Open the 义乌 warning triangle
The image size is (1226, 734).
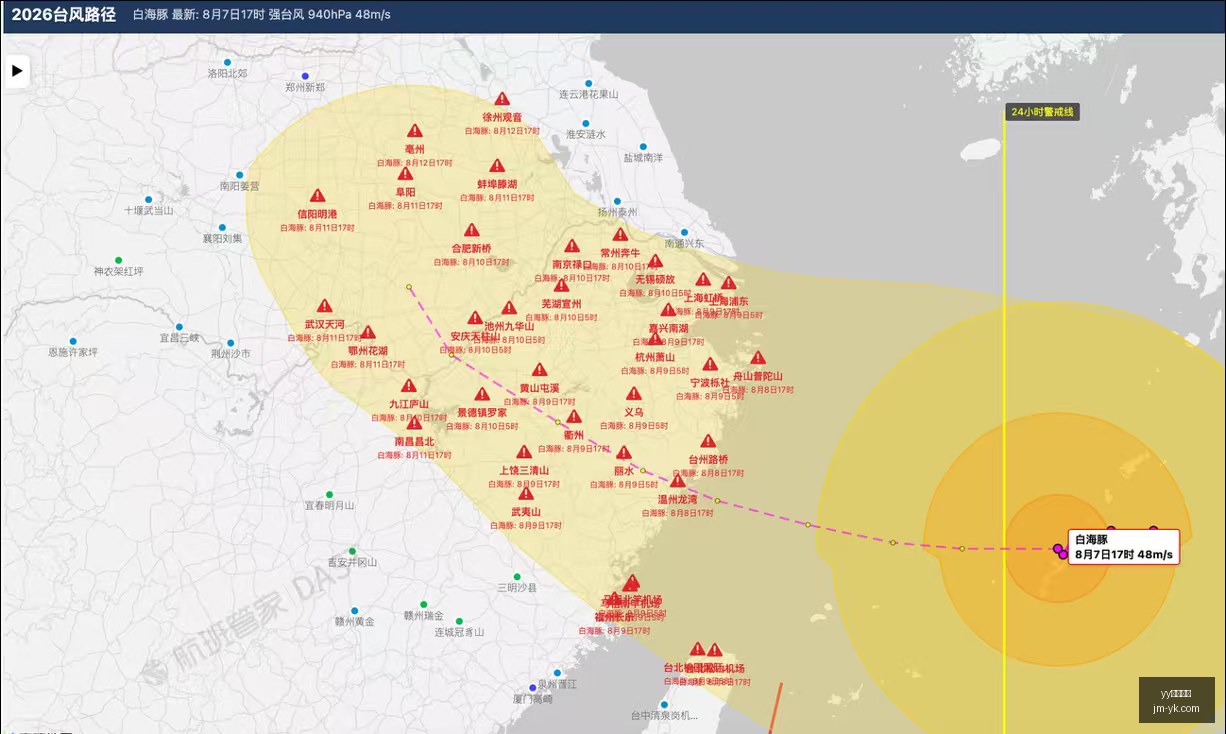[634, 394]
